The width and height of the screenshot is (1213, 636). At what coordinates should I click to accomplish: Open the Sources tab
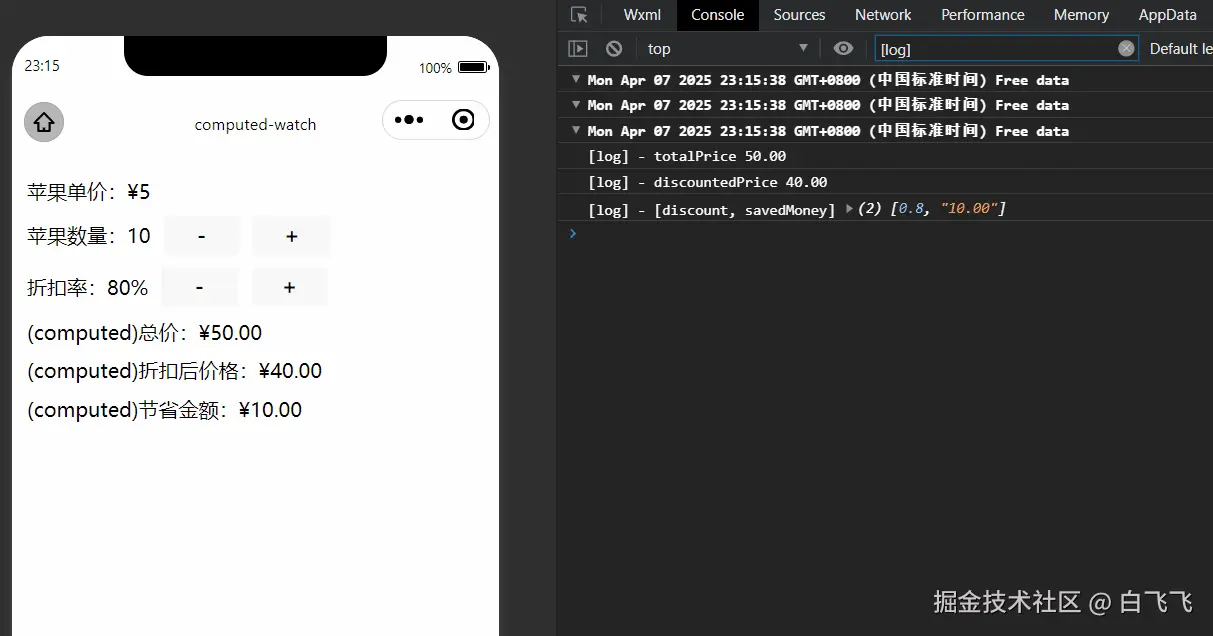(799, 15)
